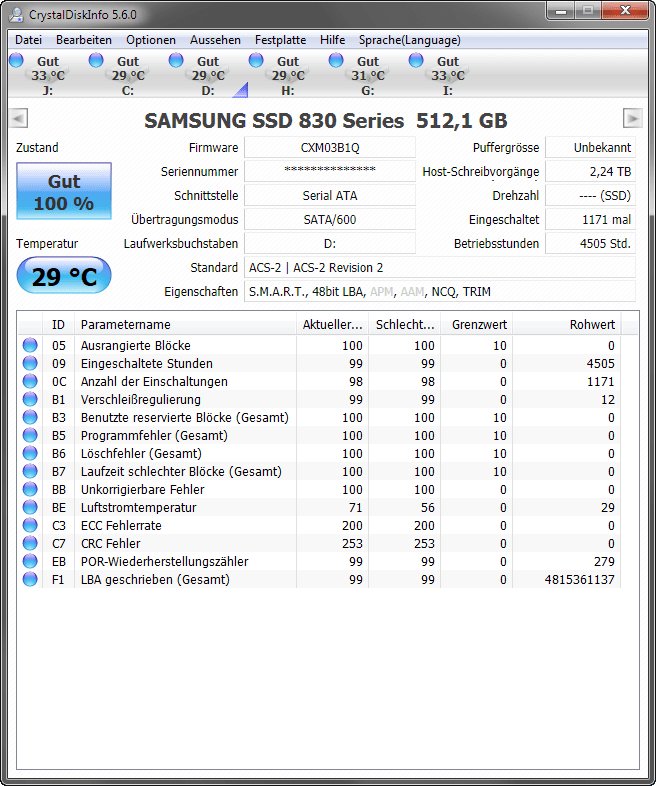This screenshot has width=656, height=786.
Task: Click the Grenzwert column header
Action: [x=477, y=324]
